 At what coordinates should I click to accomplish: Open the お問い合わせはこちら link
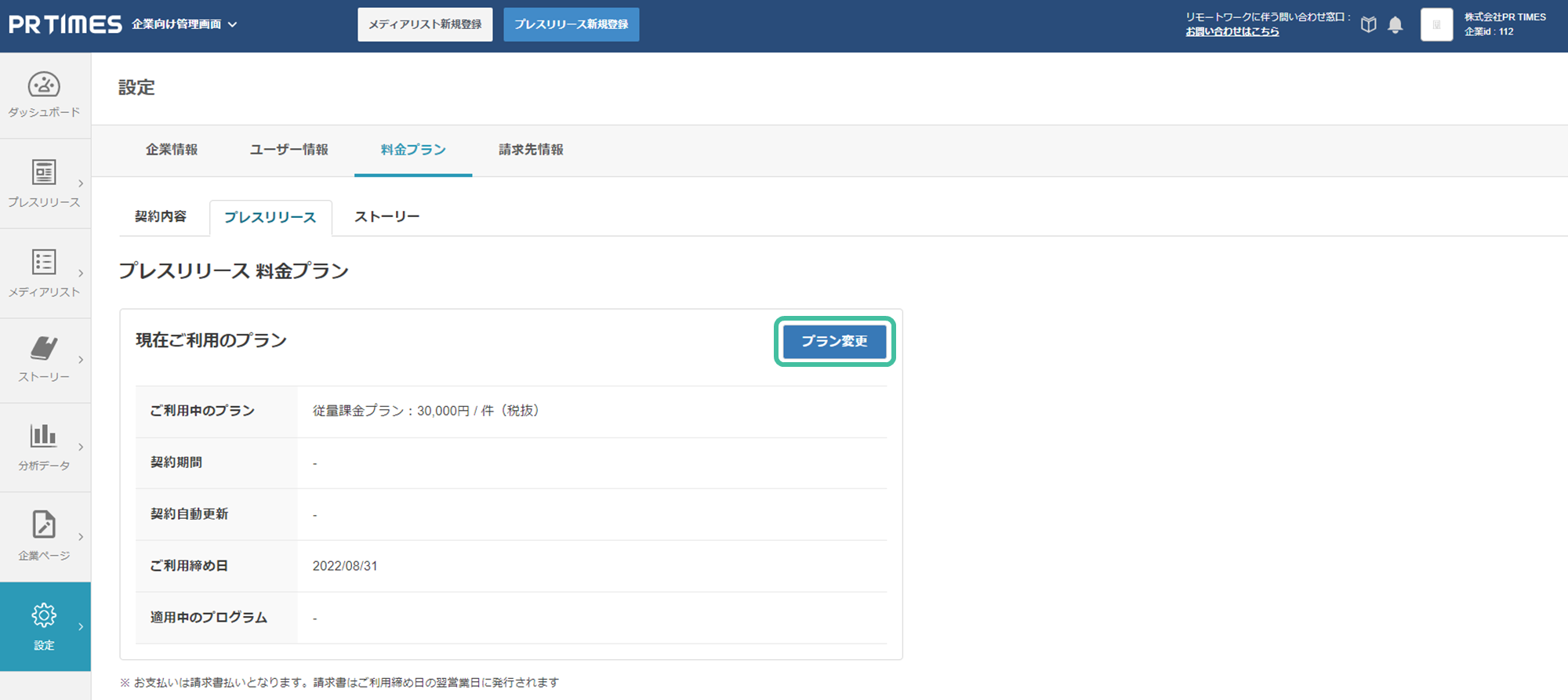point(1232,31)
